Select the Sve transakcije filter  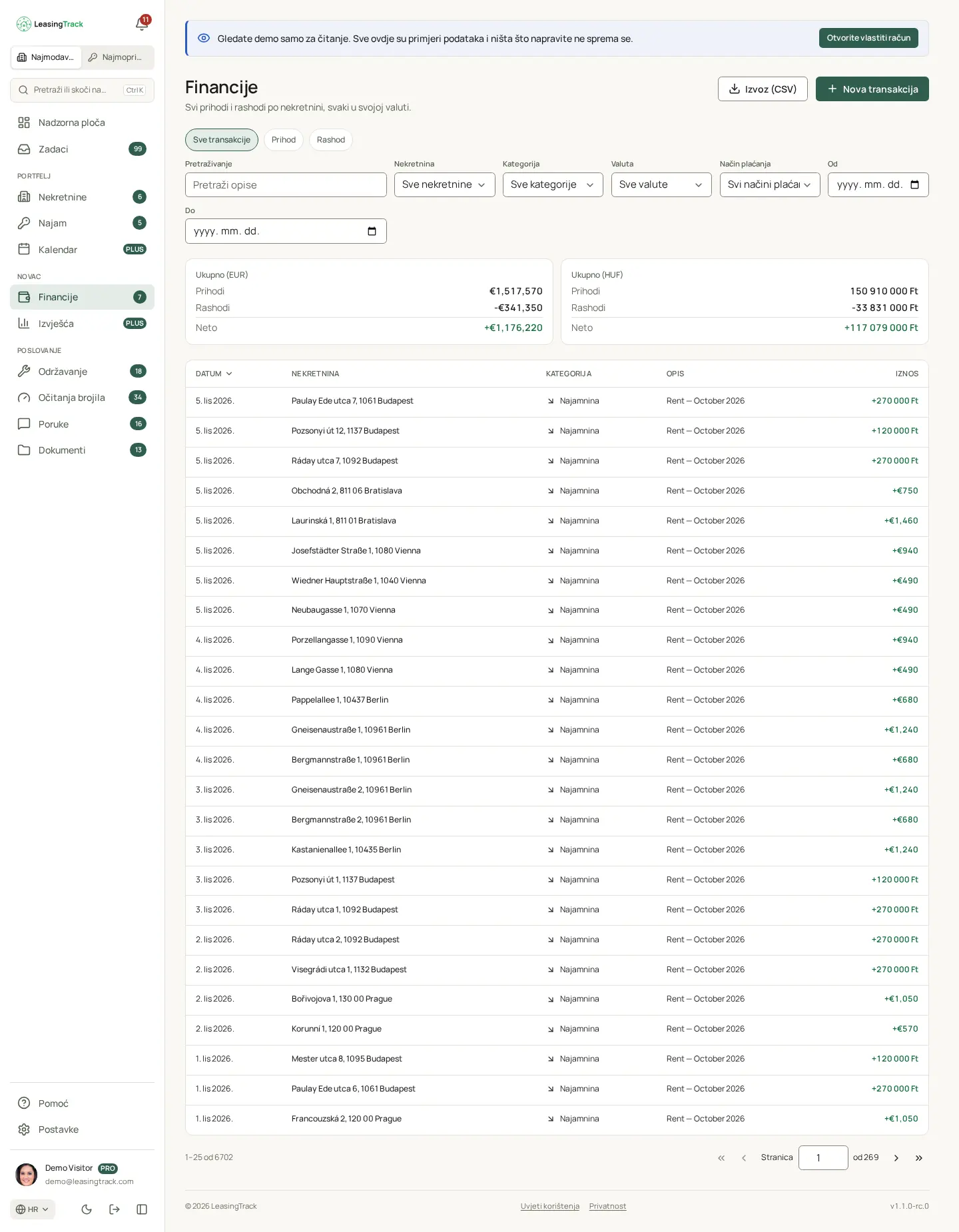222,140
